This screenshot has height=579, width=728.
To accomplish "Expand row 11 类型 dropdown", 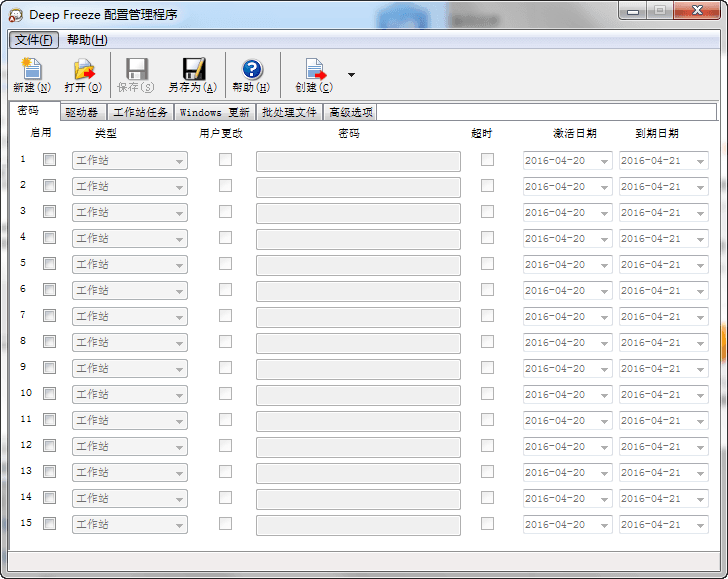I will [x=130, y=421].
